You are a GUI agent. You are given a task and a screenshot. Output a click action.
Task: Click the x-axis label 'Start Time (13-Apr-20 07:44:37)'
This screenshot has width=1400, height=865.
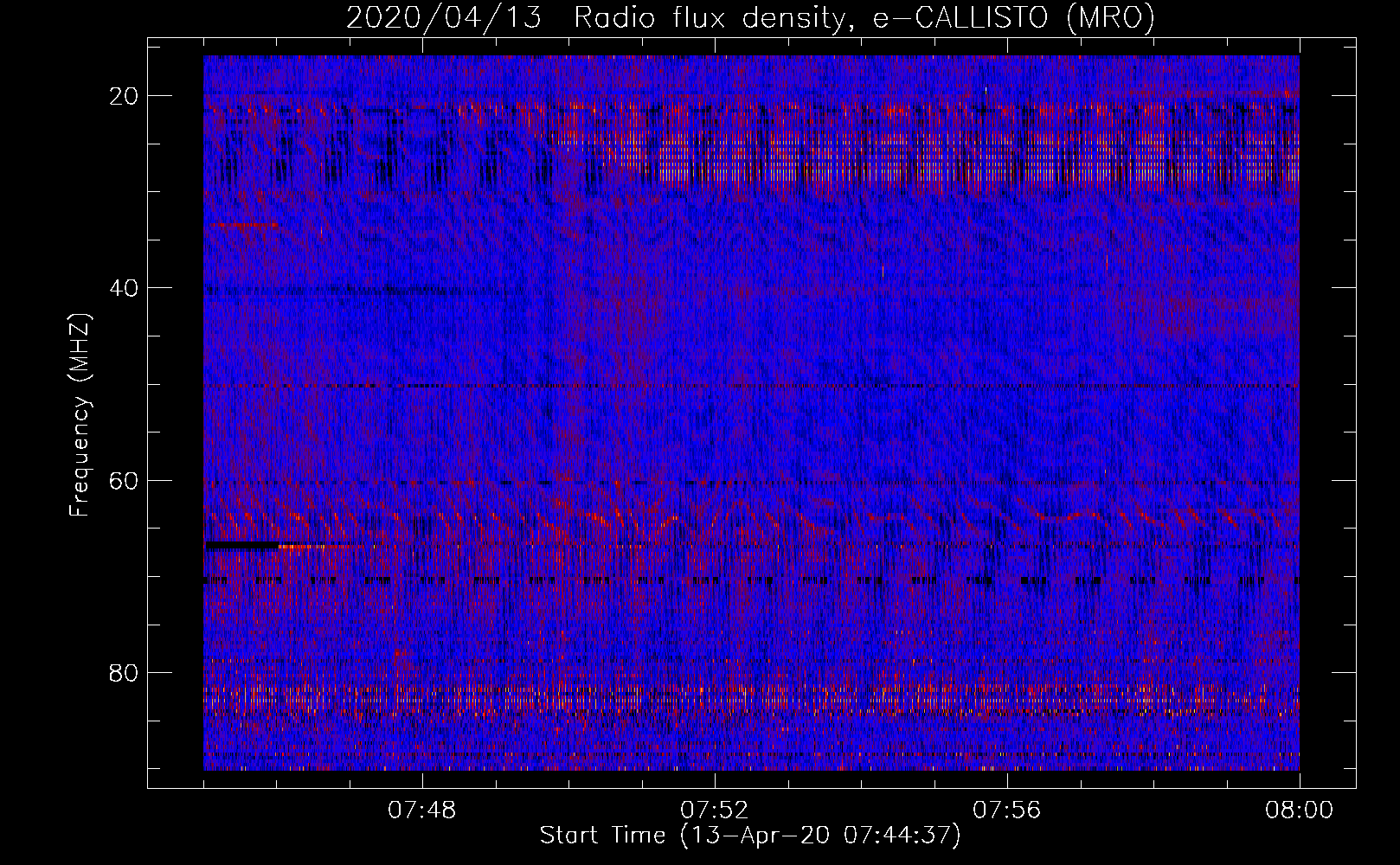(x=750, y=836)
